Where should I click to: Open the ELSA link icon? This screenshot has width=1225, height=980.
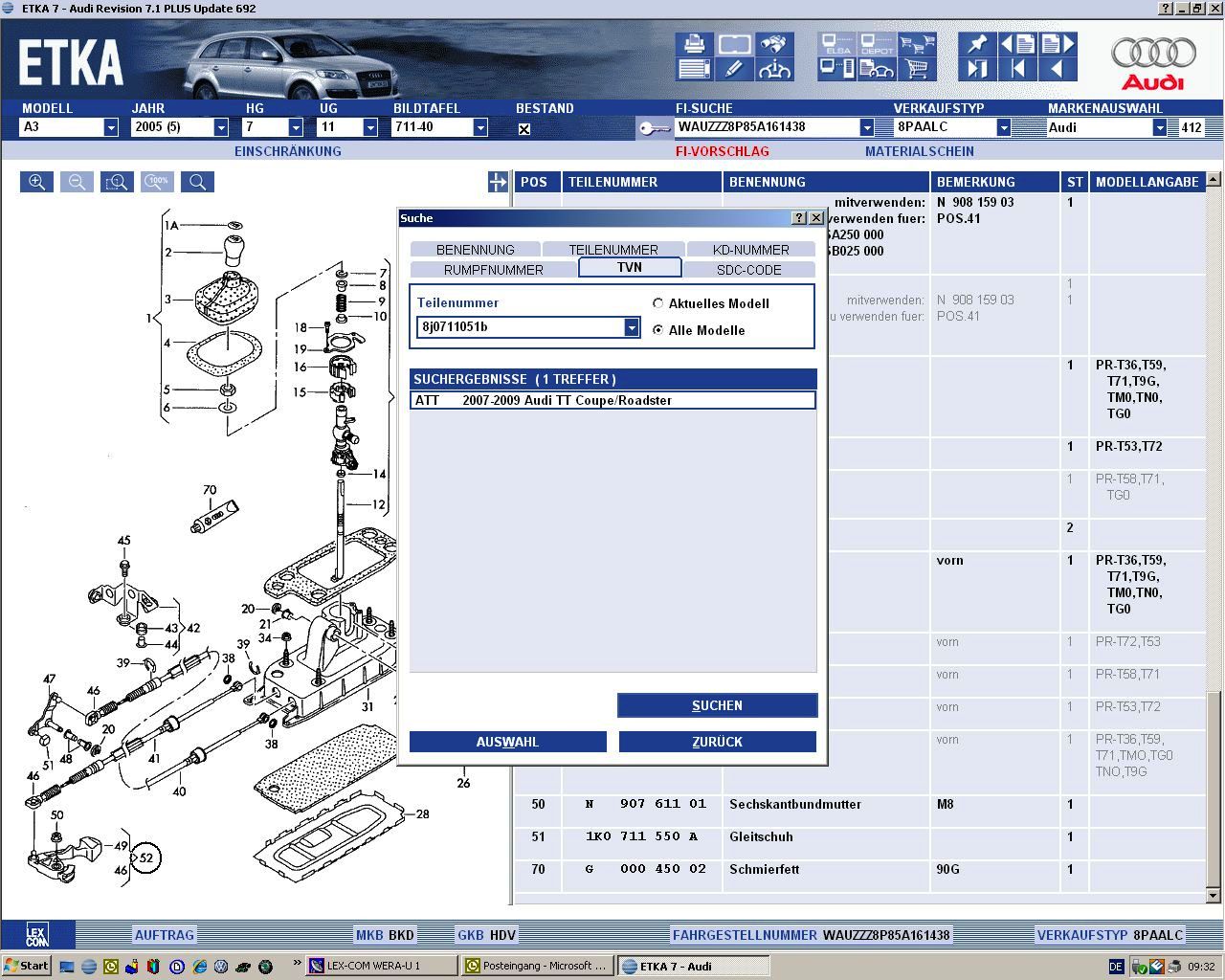[837, 44]
